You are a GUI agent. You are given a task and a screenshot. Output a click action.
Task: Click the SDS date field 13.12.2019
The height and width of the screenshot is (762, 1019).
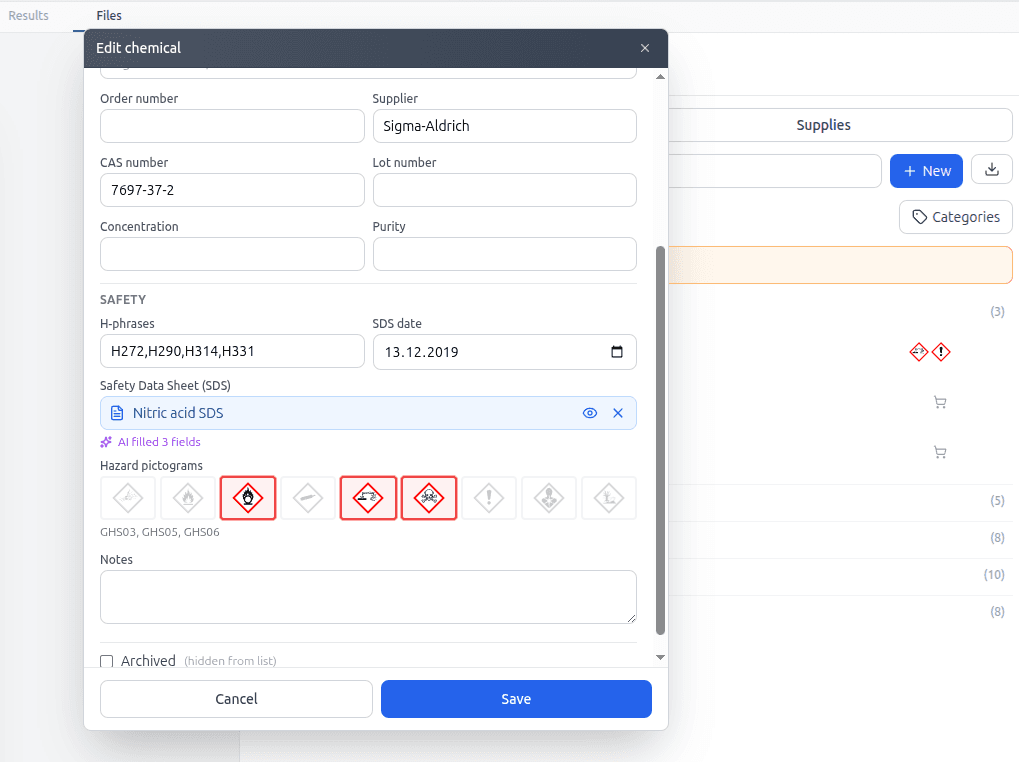[504, 352]
